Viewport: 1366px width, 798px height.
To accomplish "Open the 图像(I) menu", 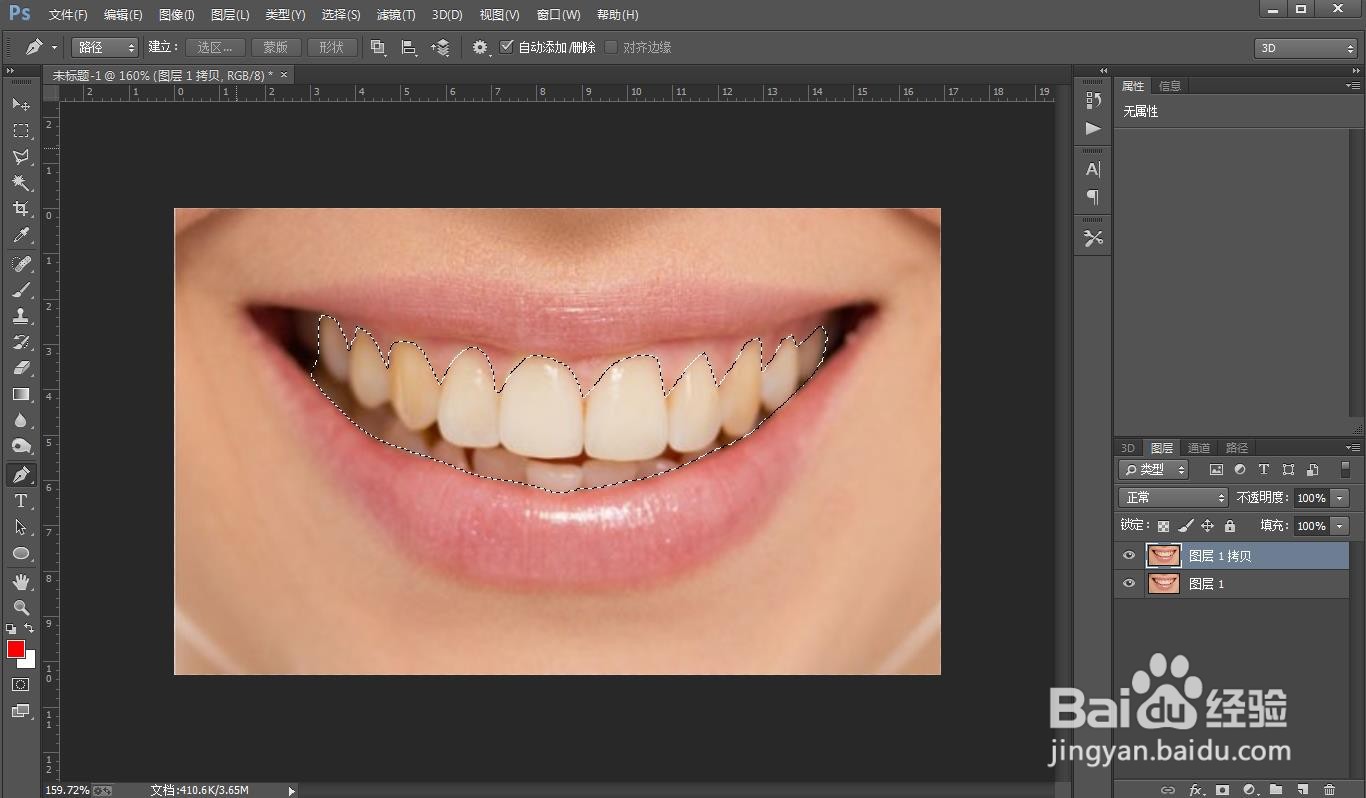I will coord(177,15).
